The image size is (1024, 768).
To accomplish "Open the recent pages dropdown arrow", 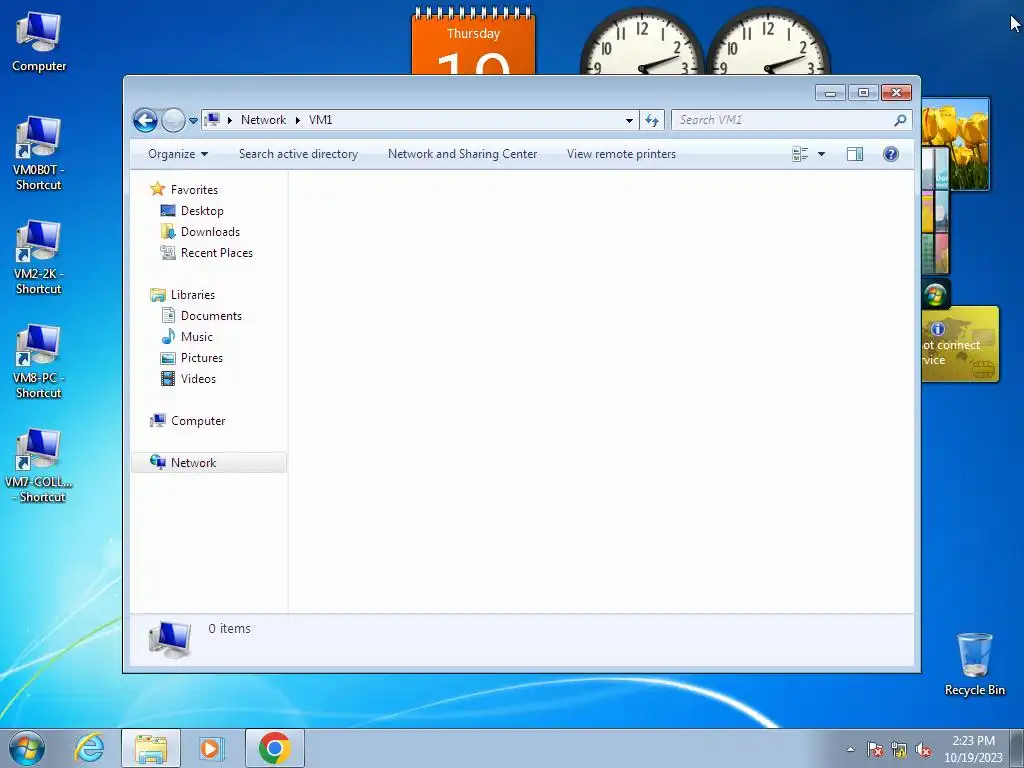I will (x=193, y=121).
